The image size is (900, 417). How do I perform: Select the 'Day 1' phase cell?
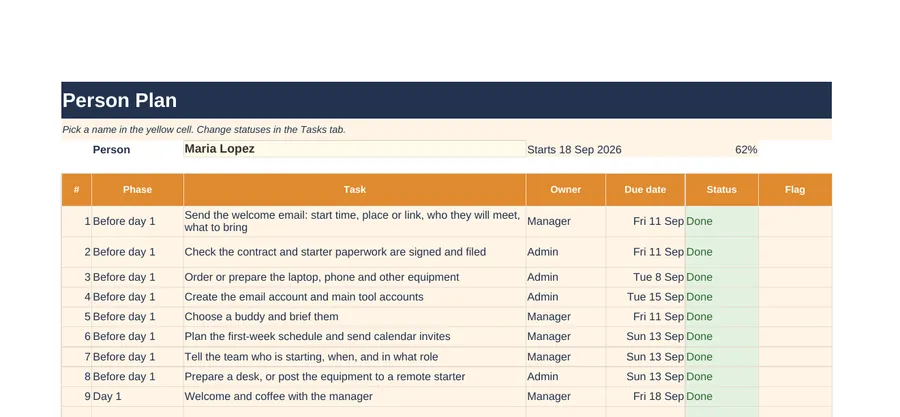click(137, 396)
